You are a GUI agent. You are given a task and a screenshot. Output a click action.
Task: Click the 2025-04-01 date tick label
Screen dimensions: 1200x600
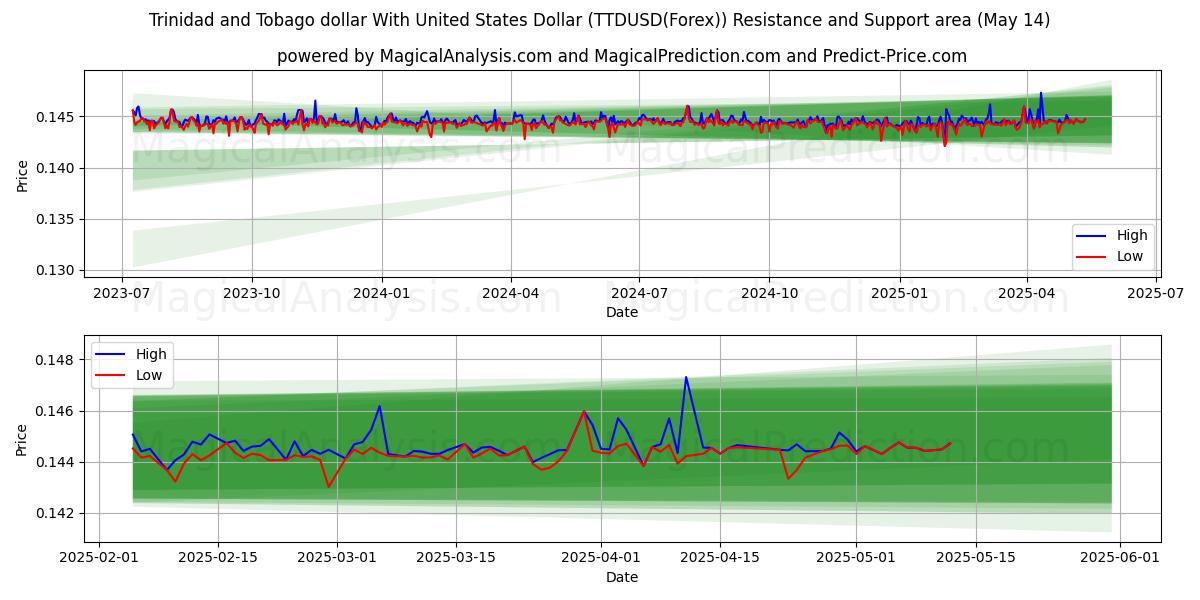[601, 558]
